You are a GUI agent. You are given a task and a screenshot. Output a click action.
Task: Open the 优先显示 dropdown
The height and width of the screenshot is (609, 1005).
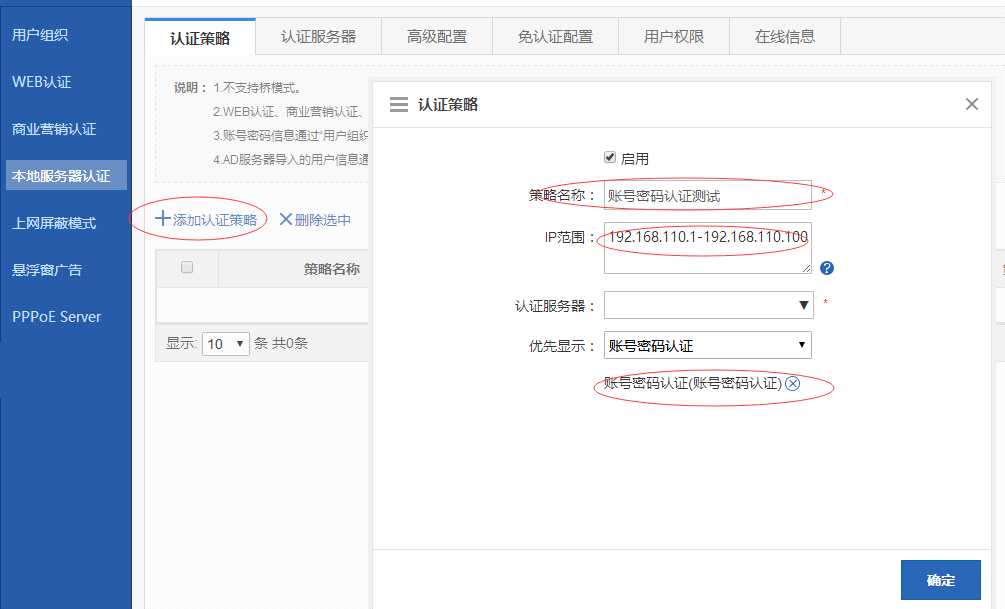(708, 346)
